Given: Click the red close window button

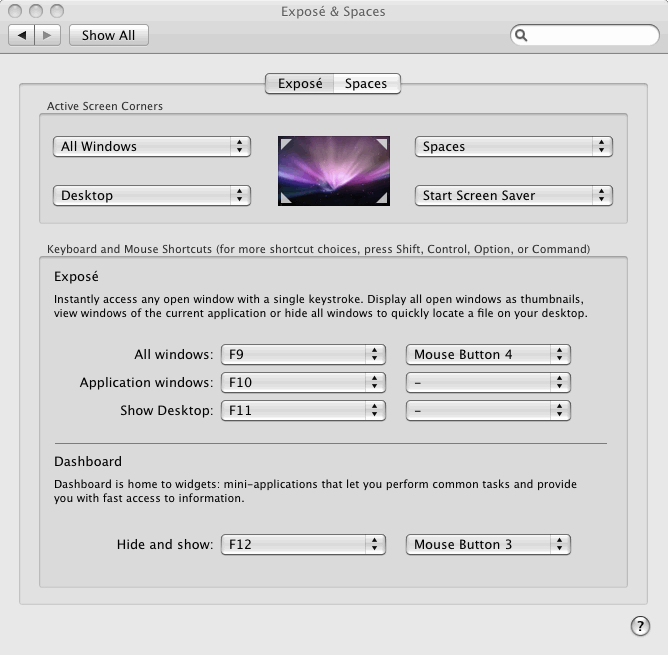Looking at the screenshot, I should [x=15, y=11].
